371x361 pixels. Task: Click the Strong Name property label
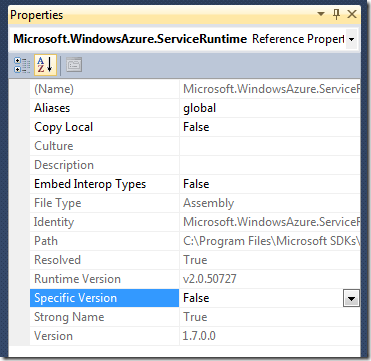tap(69, 317)
